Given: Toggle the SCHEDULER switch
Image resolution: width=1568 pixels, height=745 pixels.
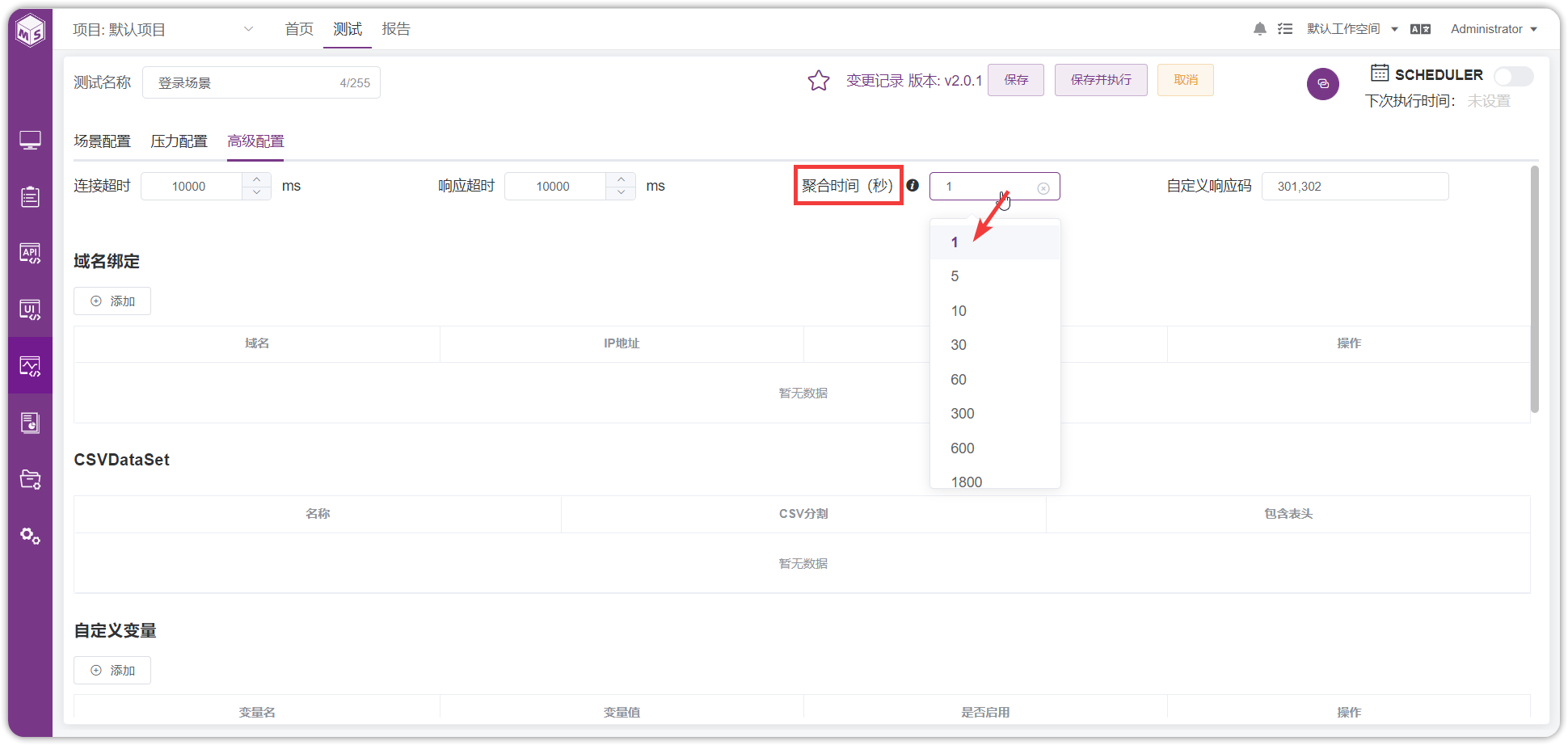Looking at the screenshot, I should [1513, 76].
